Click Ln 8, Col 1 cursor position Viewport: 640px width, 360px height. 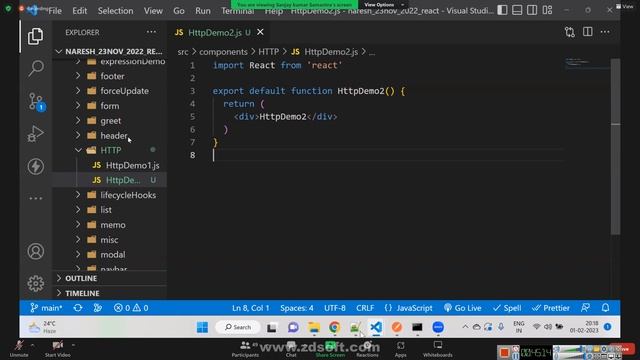[251, 308]
